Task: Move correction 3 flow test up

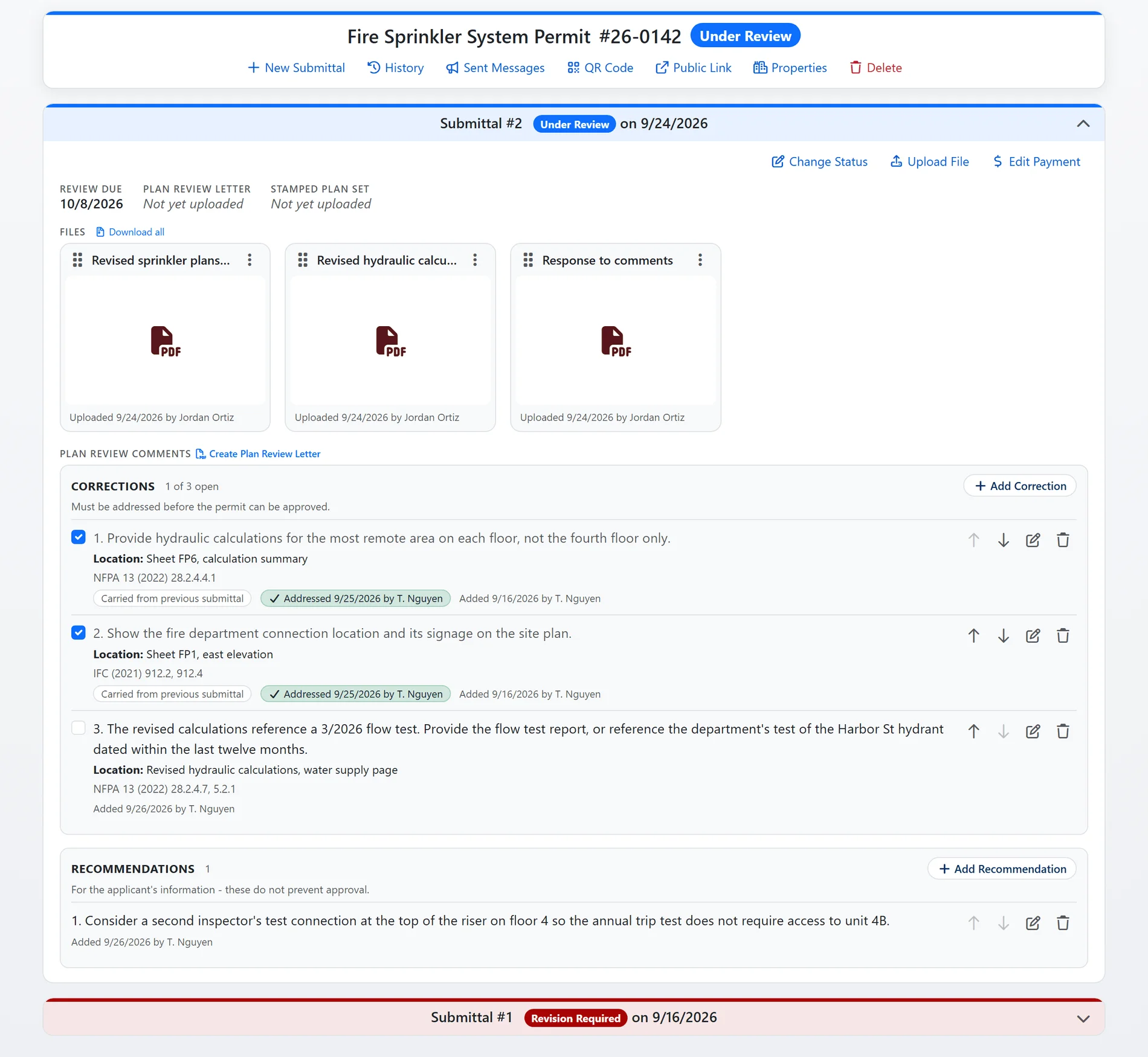Action: pyautogui.click(x=974, y=731)
